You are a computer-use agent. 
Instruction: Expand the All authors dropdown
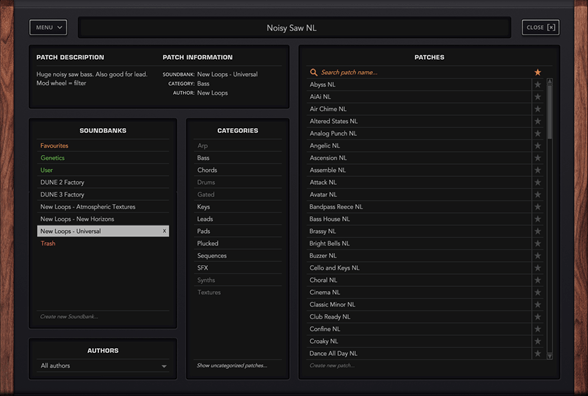(103, 366)
